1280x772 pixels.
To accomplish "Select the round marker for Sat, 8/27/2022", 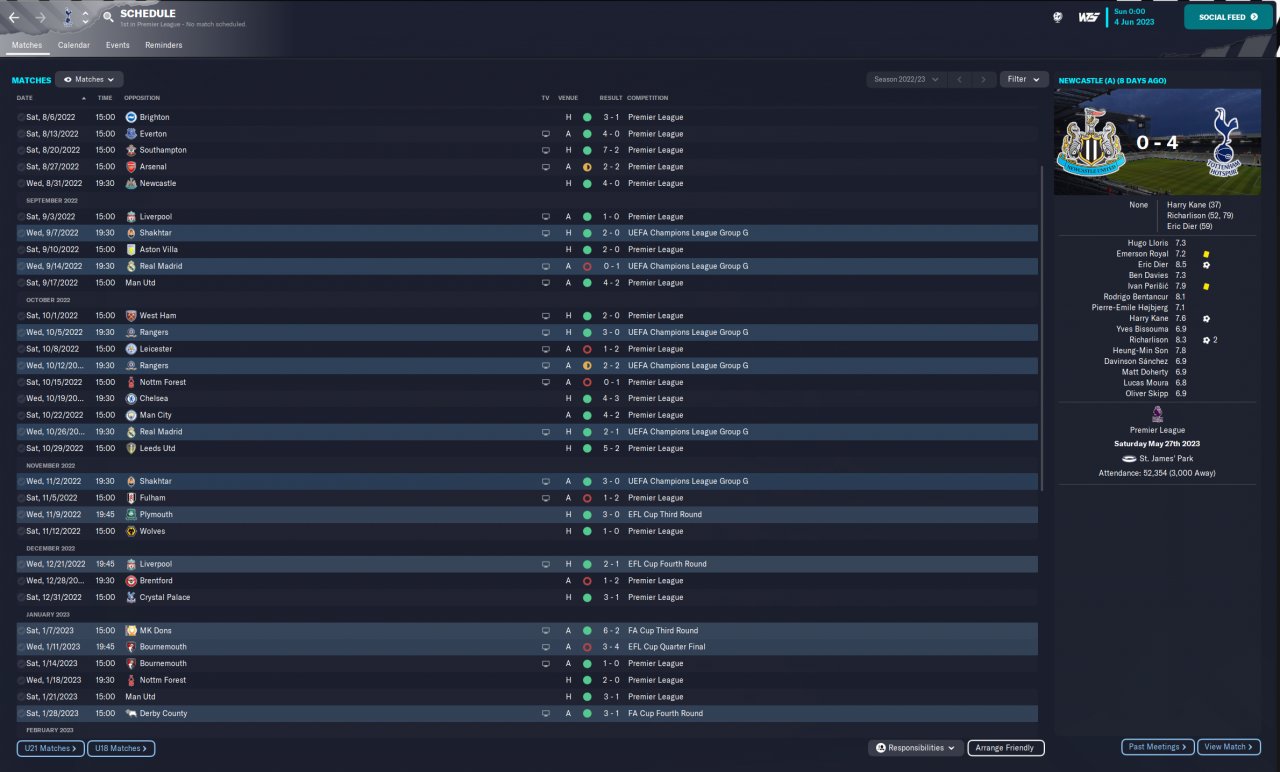I will 21,167.
